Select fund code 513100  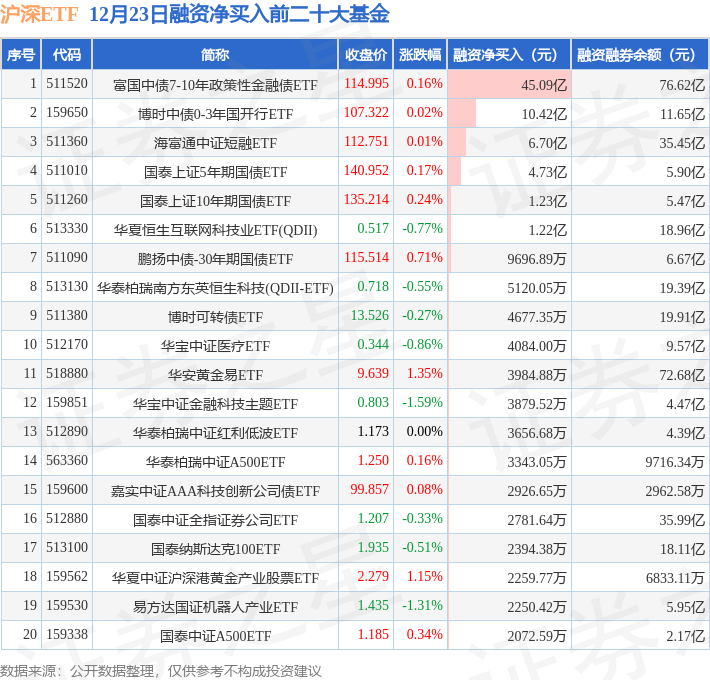click(67, 547)
